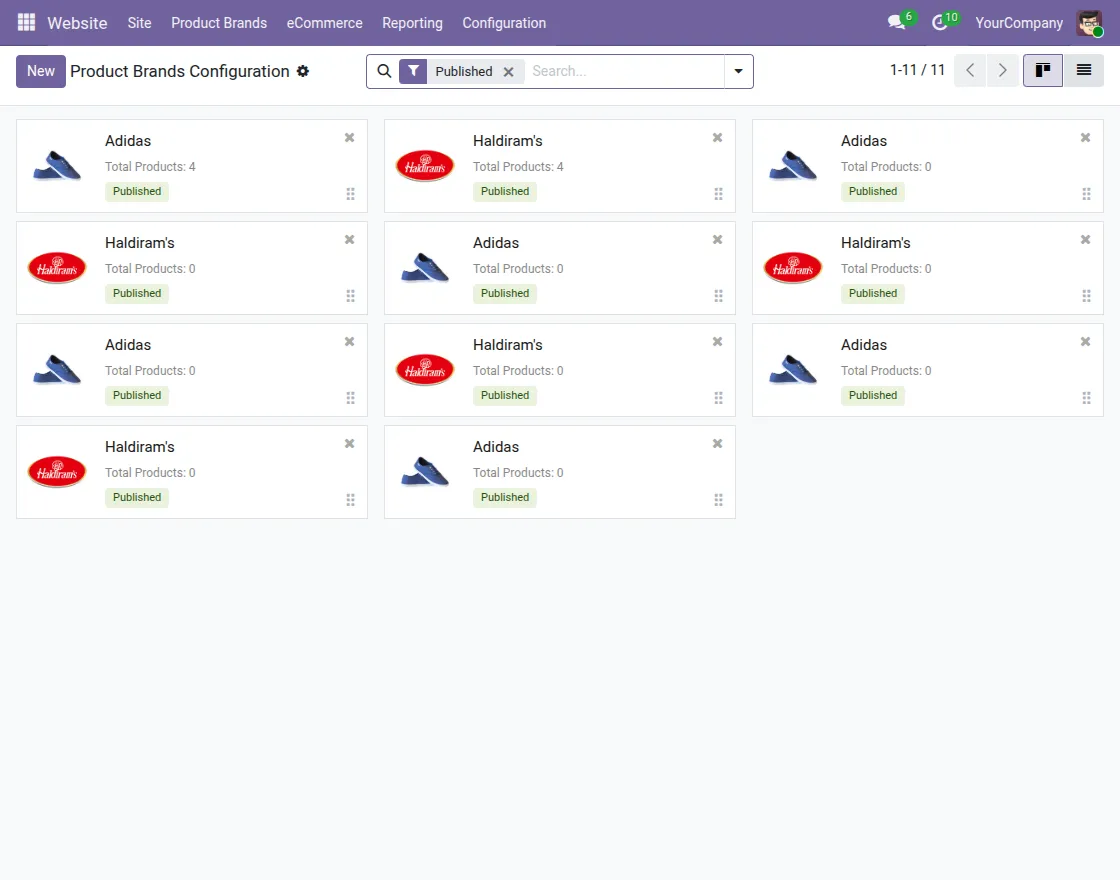Open the Reporting menu

pyautogui.click(x=412, y=23)
